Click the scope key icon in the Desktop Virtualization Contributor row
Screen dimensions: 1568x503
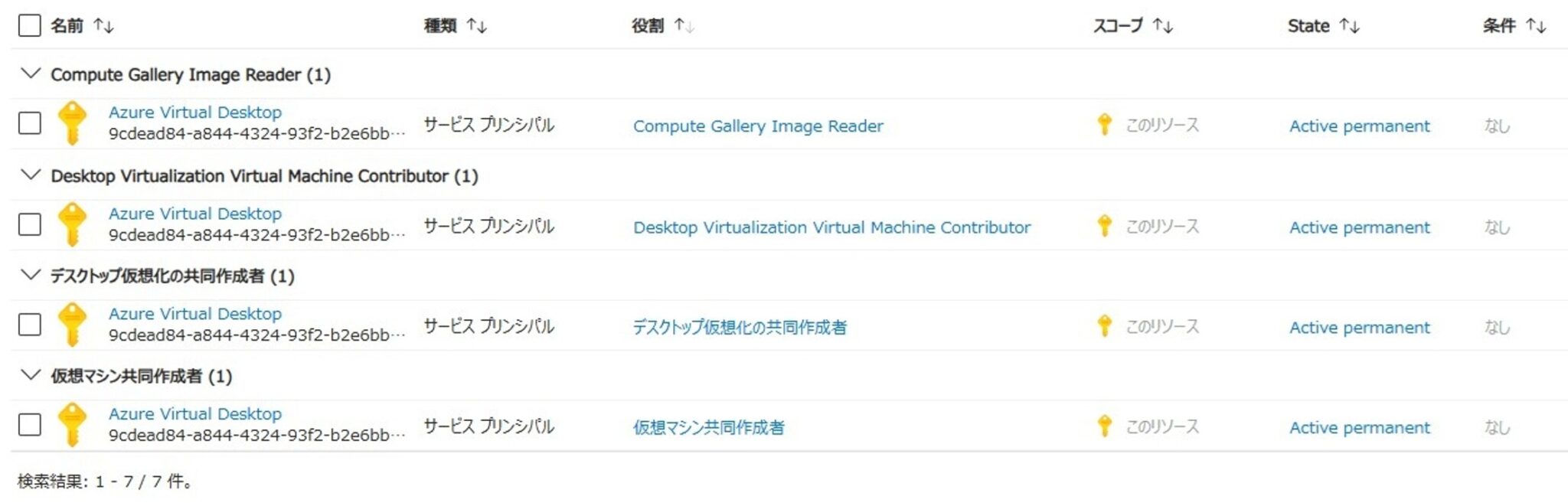(x=1106, y=227)
